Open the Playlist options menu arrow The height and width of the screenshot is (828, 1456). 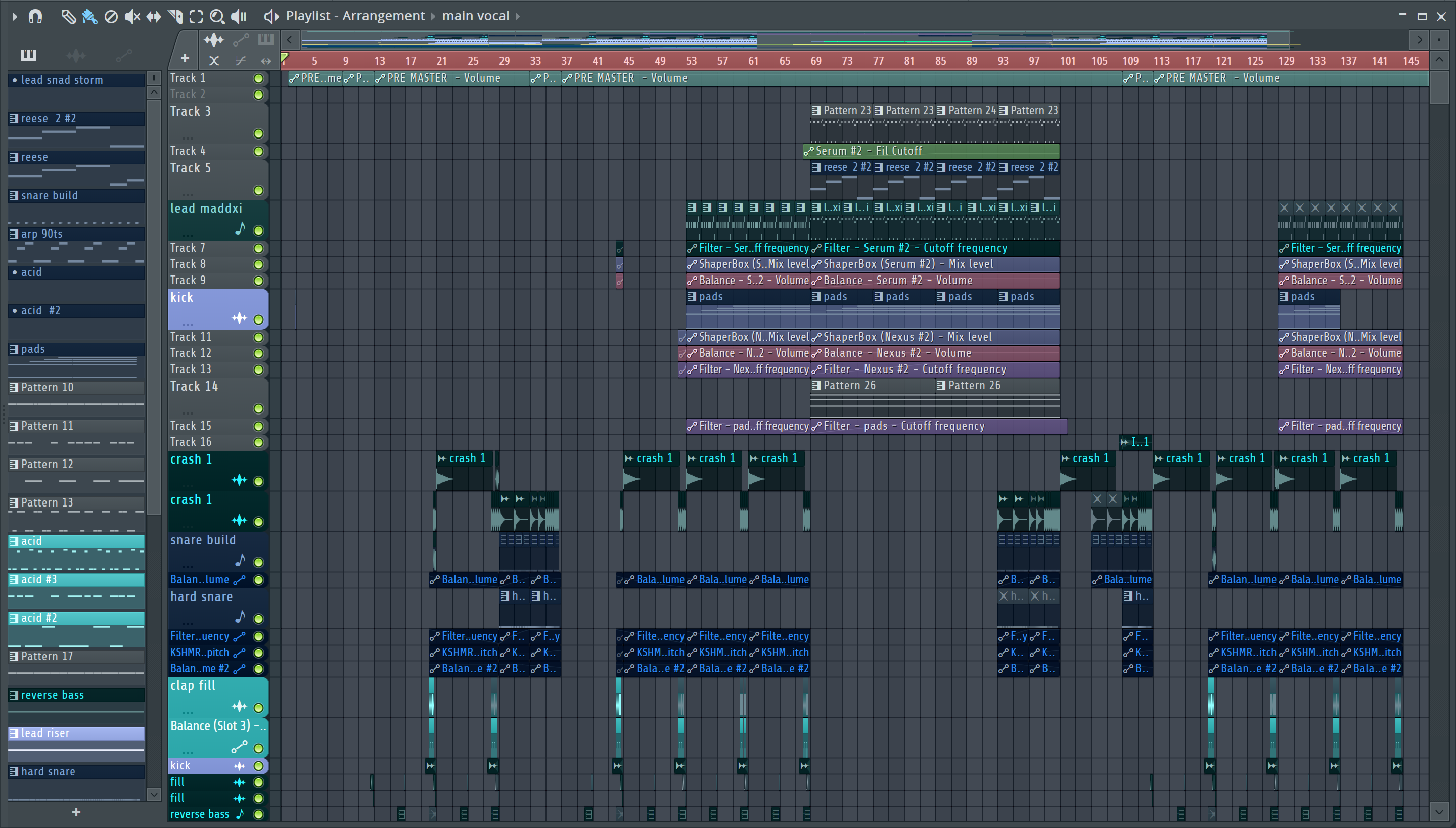(14, 17)
